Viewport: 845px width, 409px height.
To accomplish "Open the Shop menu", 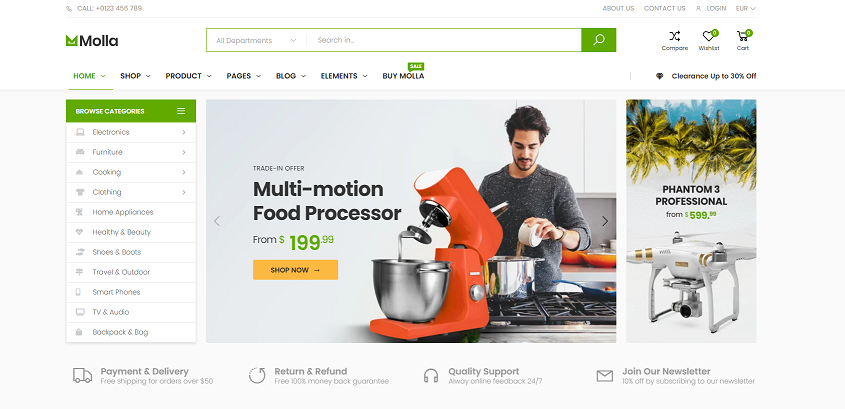I will click(x=135, y=76).
